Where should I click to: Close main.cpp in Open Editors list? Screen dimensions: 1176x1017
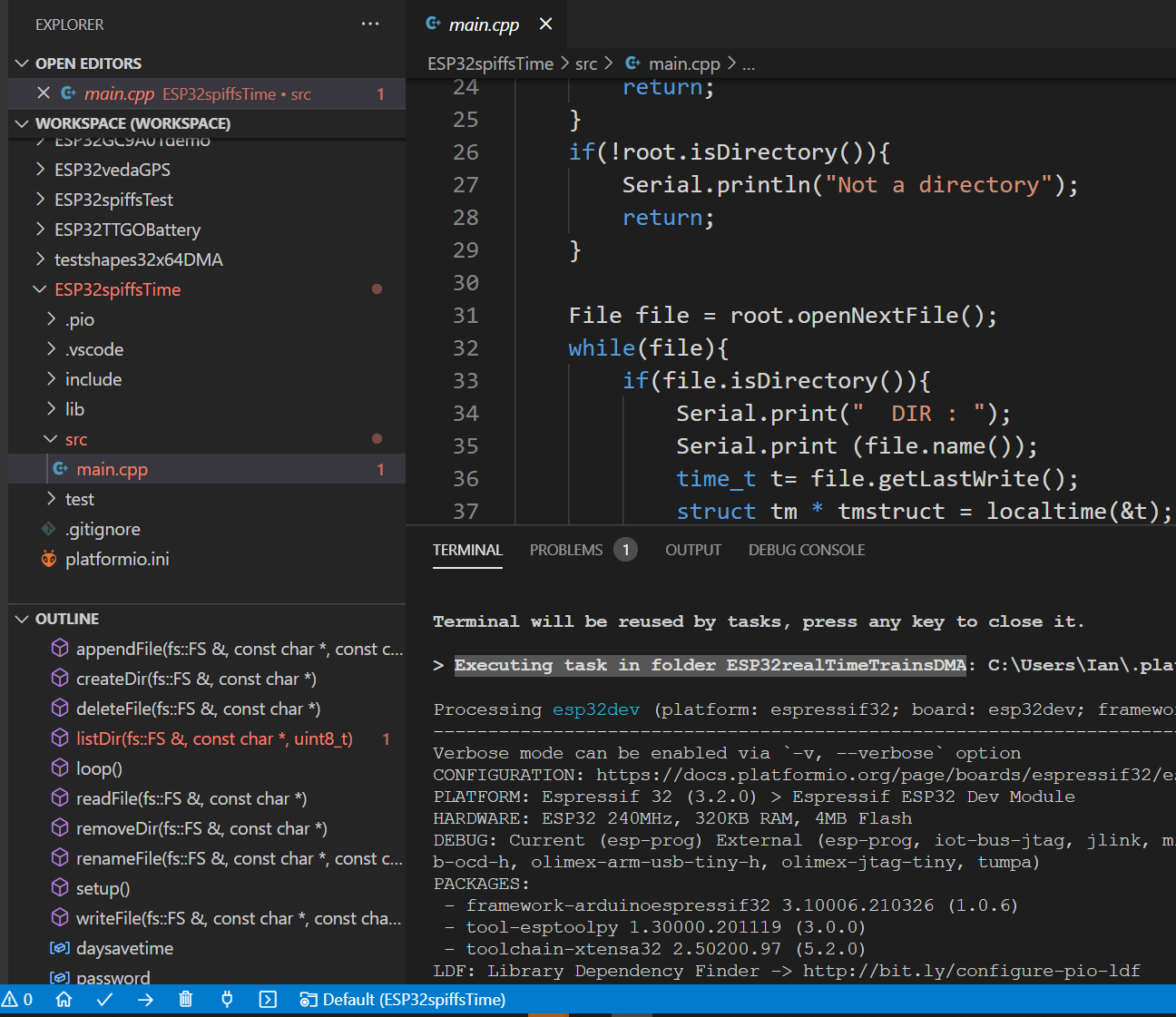point(44,93)
